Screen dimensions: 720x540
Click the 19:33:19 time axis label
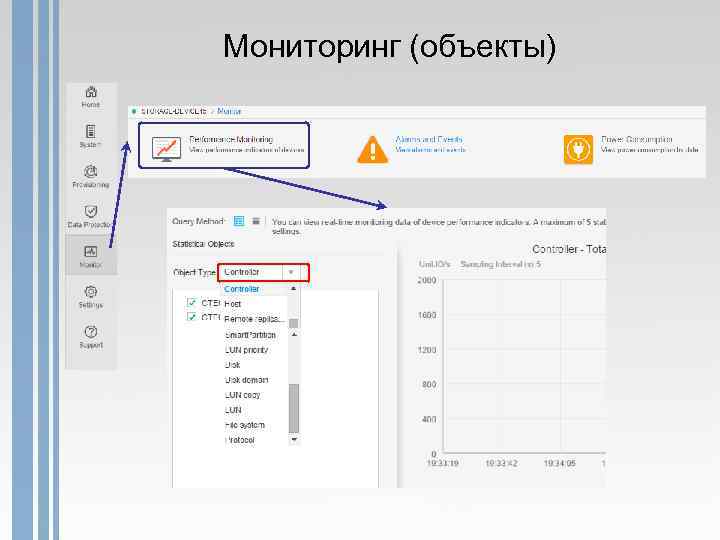click(443, 463)
